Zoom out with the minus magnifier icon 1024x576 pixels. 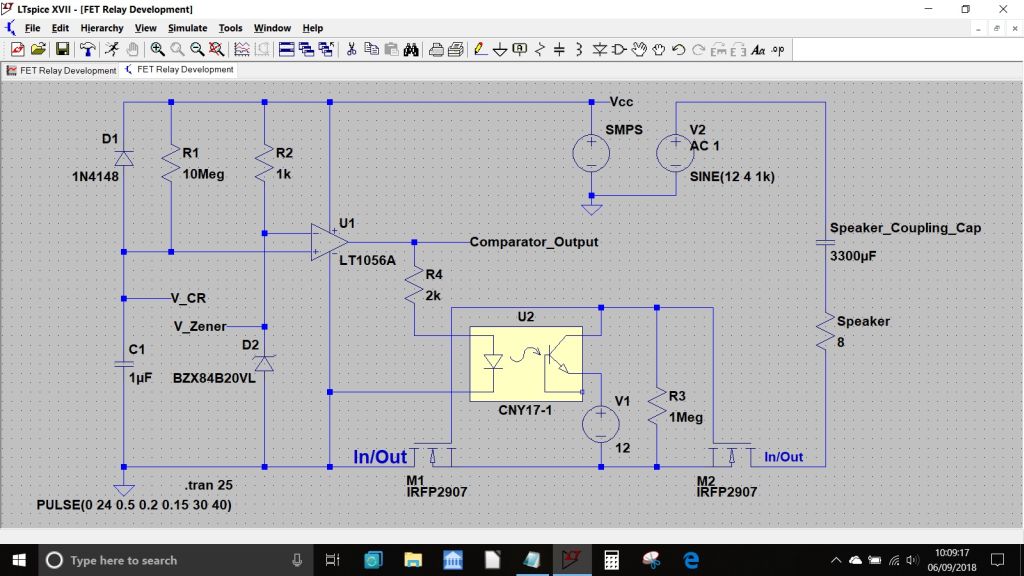click(x=197, y=50)
